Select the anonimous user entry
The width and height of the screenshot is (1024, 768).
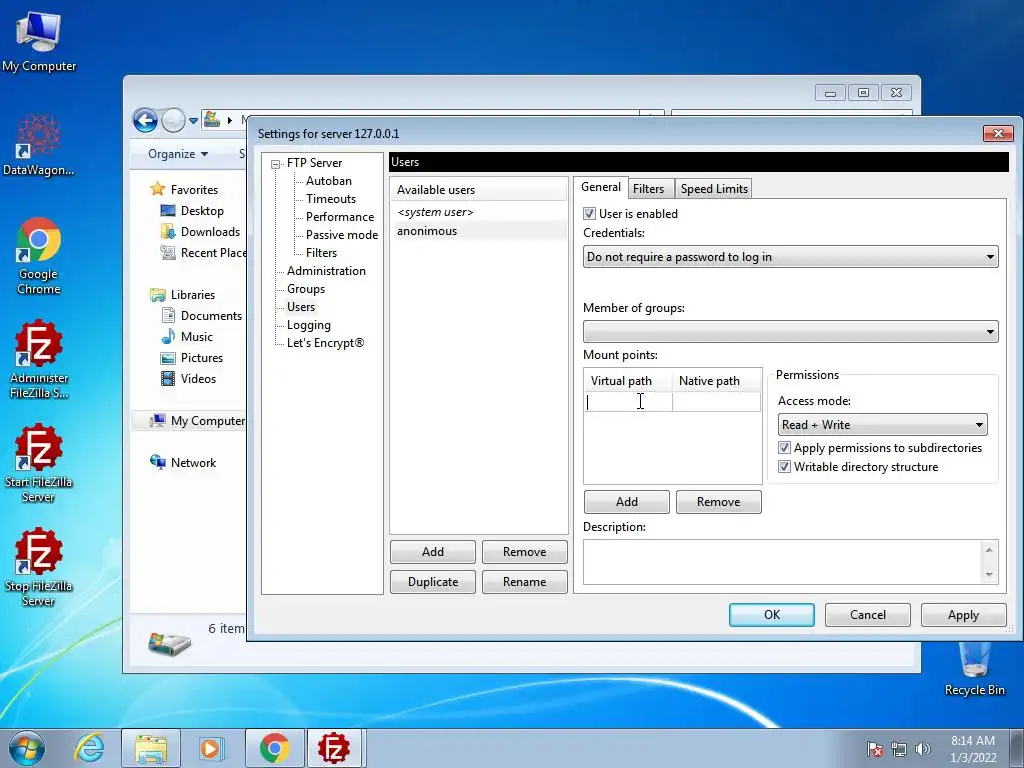coord(480,231)
